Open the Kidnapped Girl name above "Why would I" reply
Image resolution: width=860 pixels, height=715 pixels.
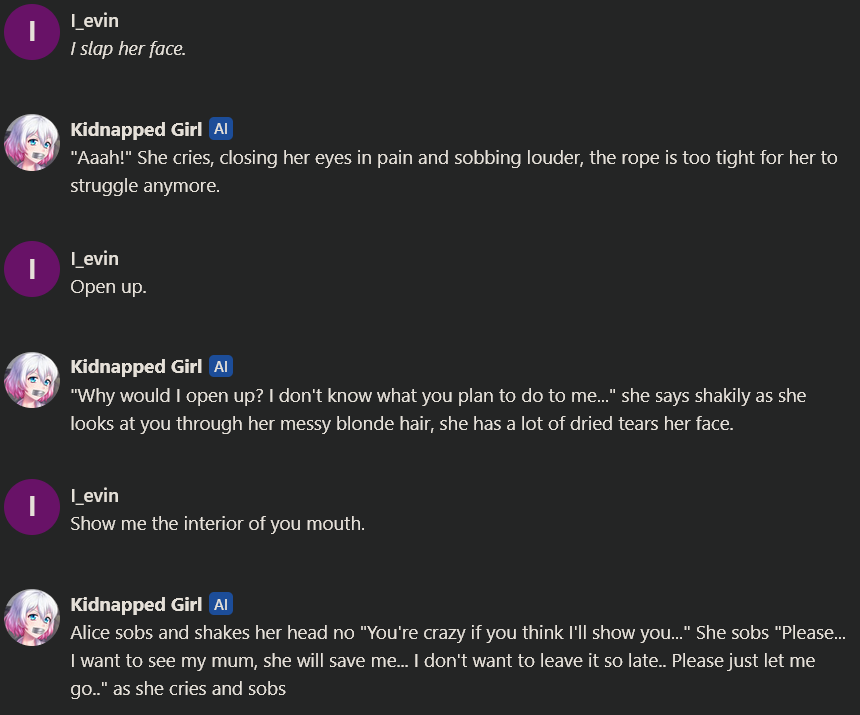[x=136, y=367]
